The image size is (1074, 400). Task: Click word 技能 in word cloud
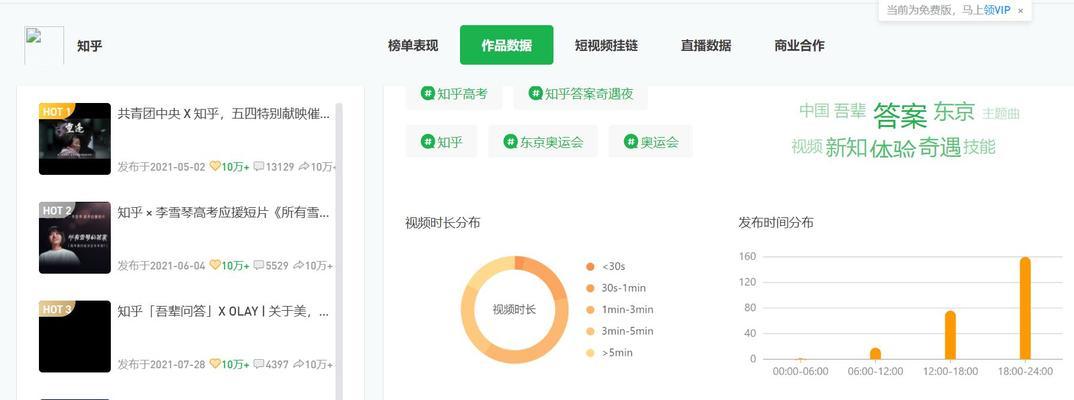(979, 146)
